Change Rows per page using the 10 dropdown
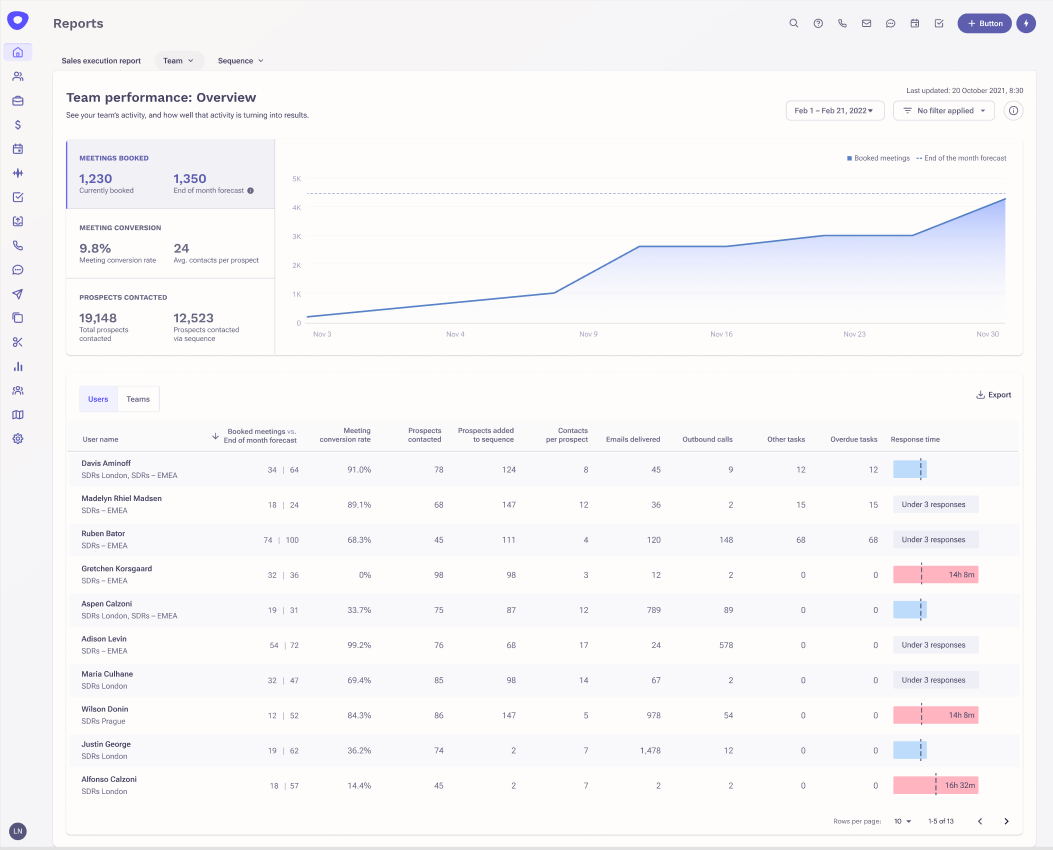Viewport: 1053px width, 850px height. coord(900,820)
